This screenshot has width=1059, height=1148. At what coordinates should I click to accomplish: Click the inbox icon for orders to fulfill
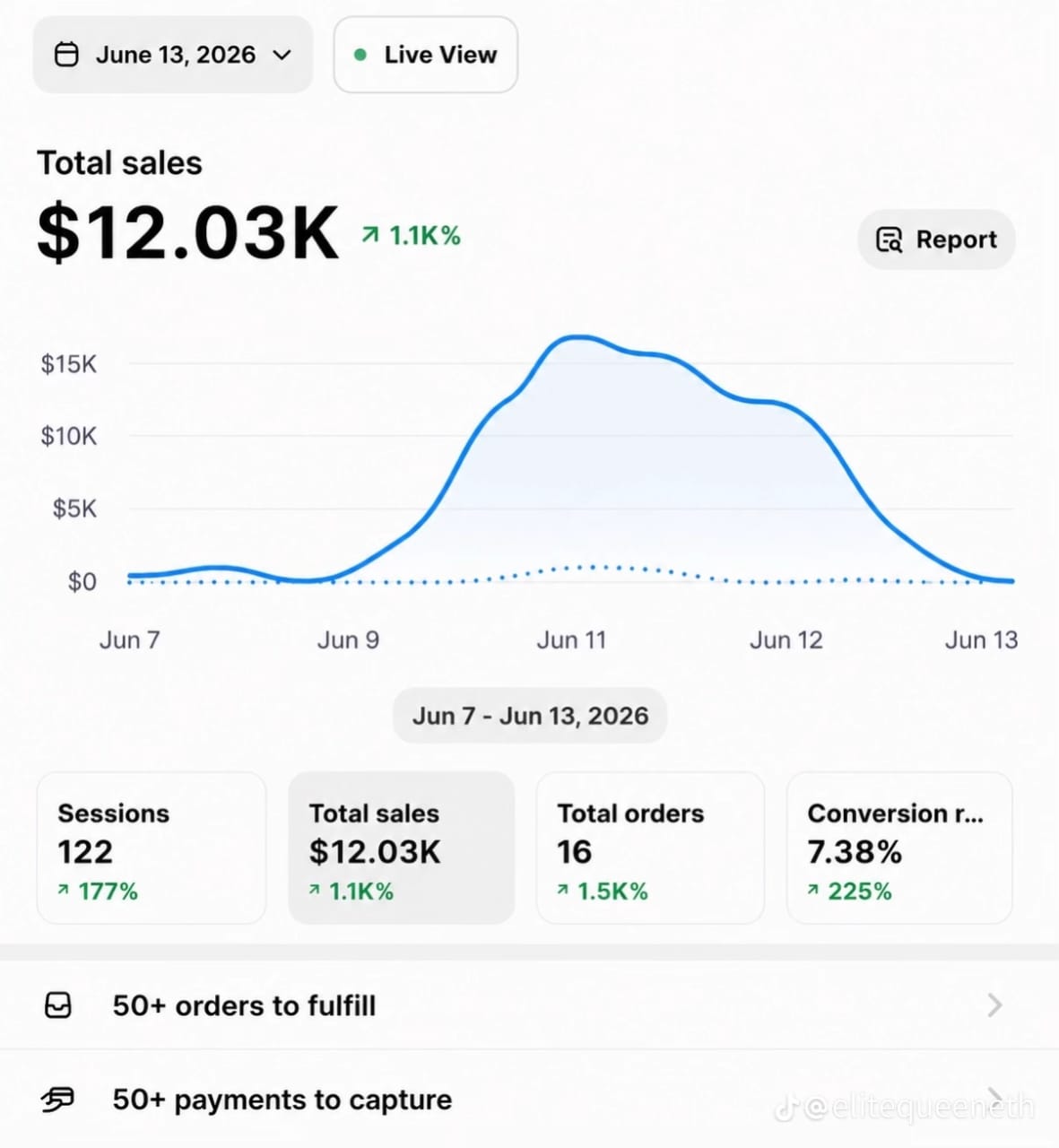coord(58,1005)
